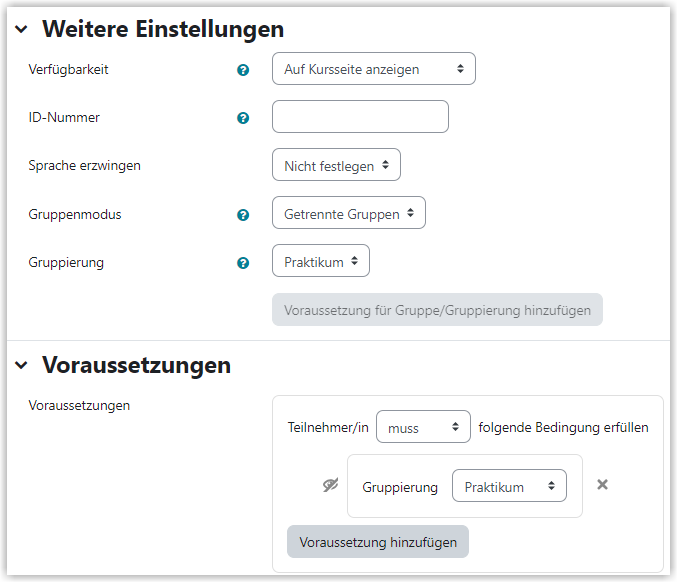
Task: Click the ID-Nummer text field
Action: [x=360, y=117]
